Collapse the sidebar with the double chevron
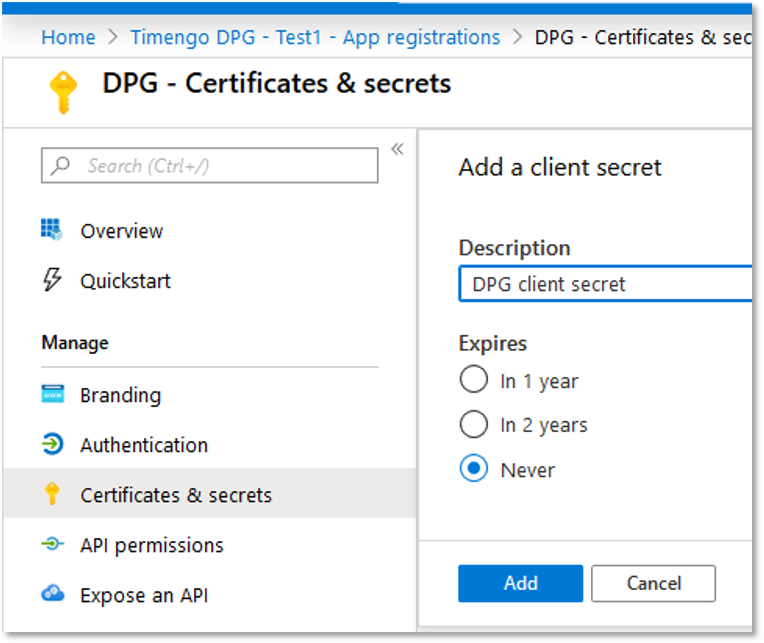The image size is (764, 643). pos(398,149)
